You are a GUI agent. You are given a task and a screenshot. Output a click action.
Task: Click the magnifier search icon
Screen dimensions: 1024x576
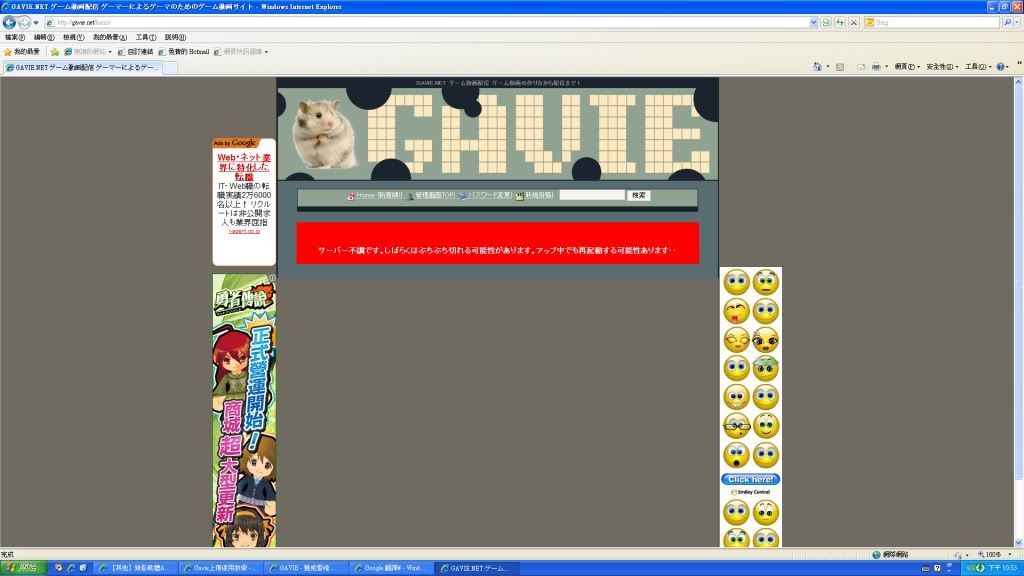coord(1008,22)
